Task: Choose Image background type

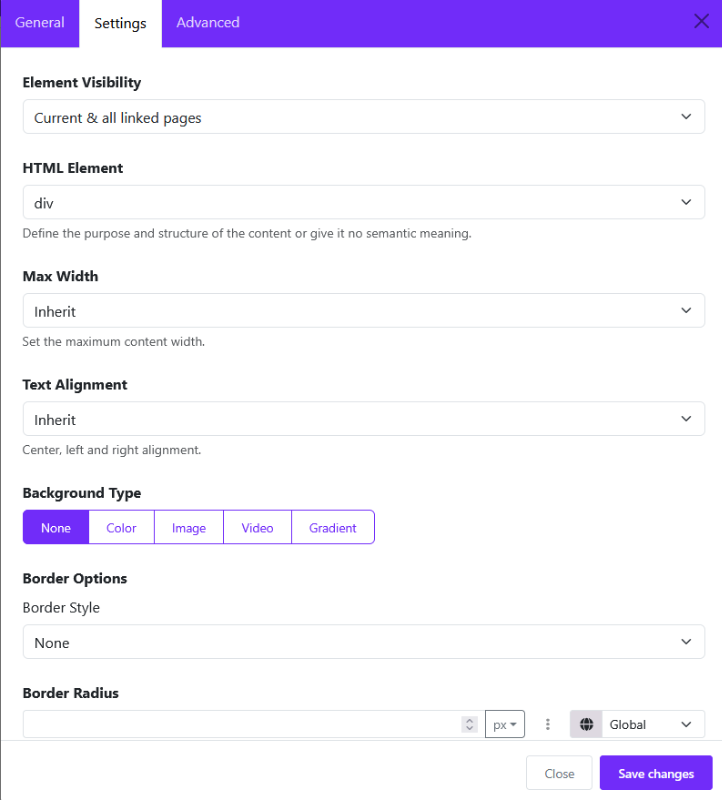Action: (x=189, y=528)
